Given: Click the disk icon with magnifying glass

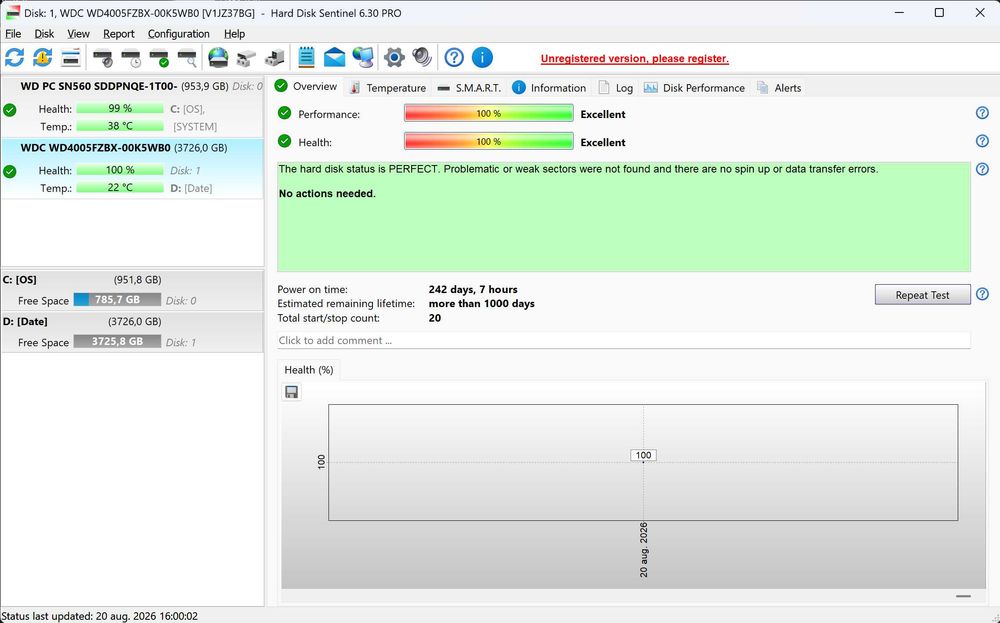Looking at the screenshot, I should tap(187, 58).
